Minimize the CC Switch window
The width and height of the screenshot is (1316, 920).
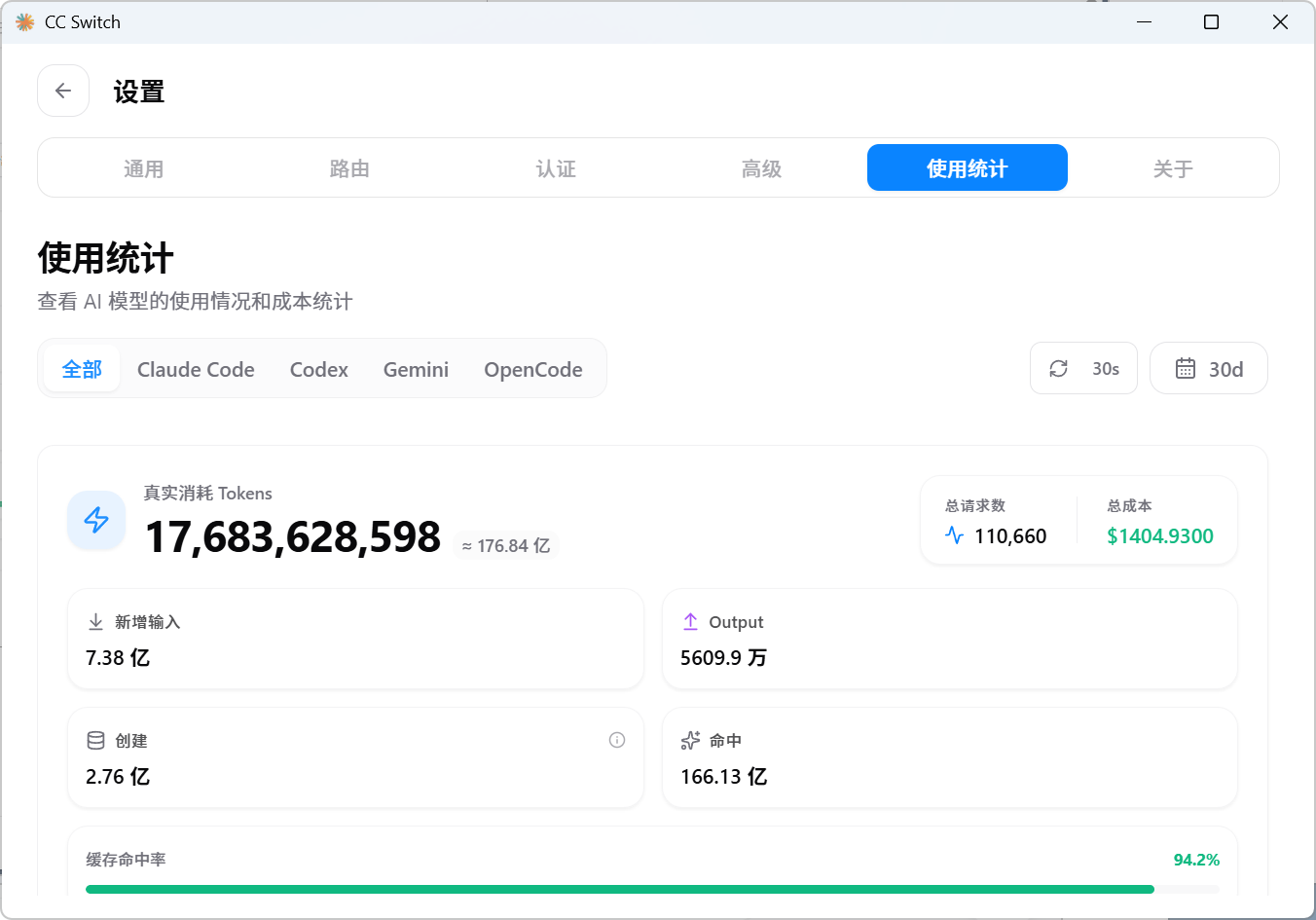[1145, 21]
